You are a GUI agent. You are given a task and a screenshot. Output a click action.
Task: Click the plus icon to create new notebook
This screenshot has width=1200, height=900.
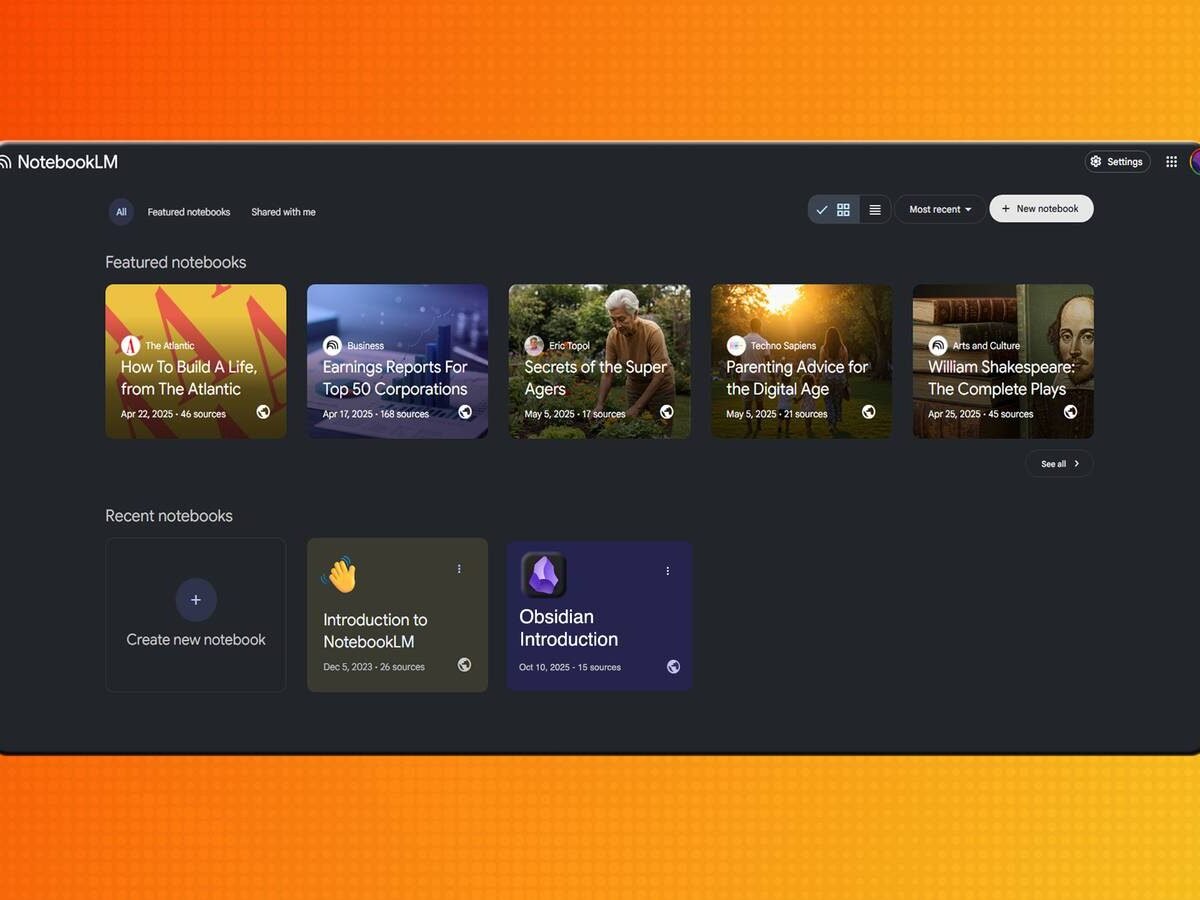click(196, 599)
